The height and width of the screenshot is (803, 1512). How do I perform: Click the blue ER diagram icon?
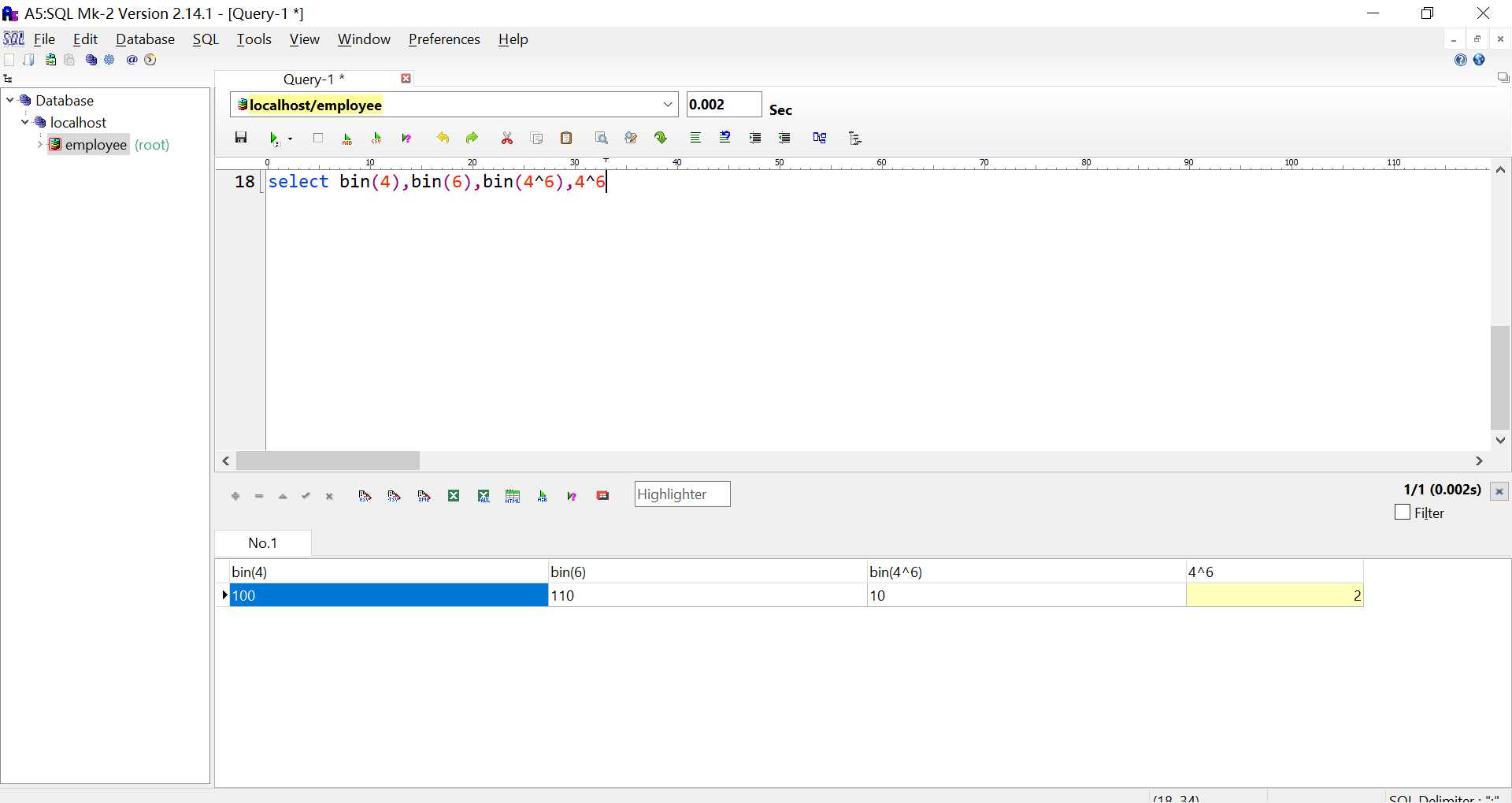[820, 138]
